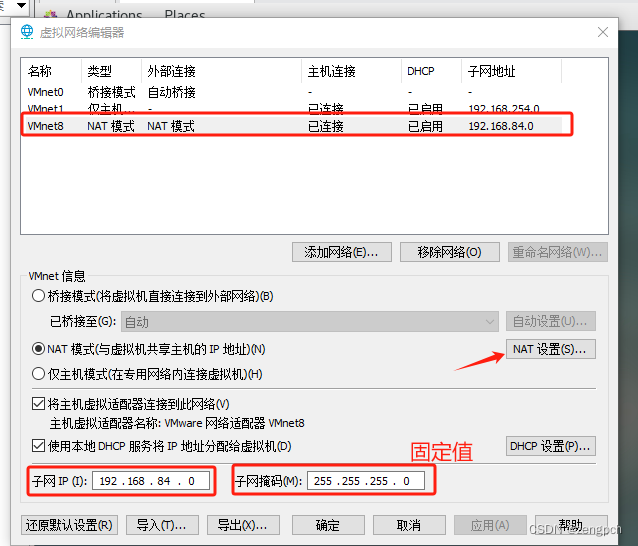The height and width of the screenshot is (546, 638).
Task: Click subnet address 192.168.254.0 cell
Action: point(504,109)
